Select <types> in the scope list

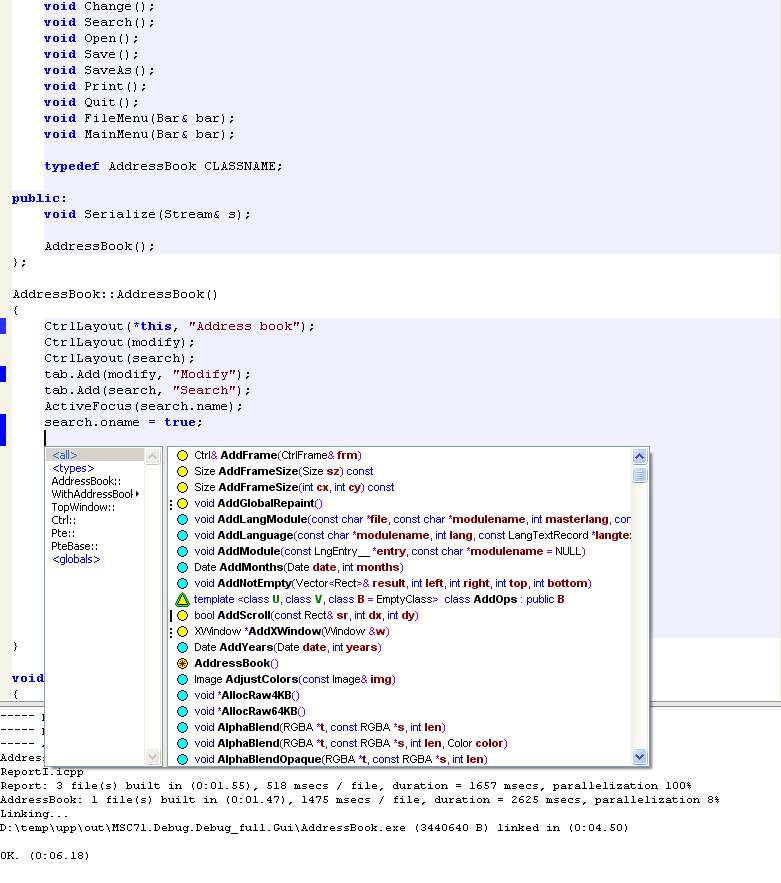pos(73,469)
